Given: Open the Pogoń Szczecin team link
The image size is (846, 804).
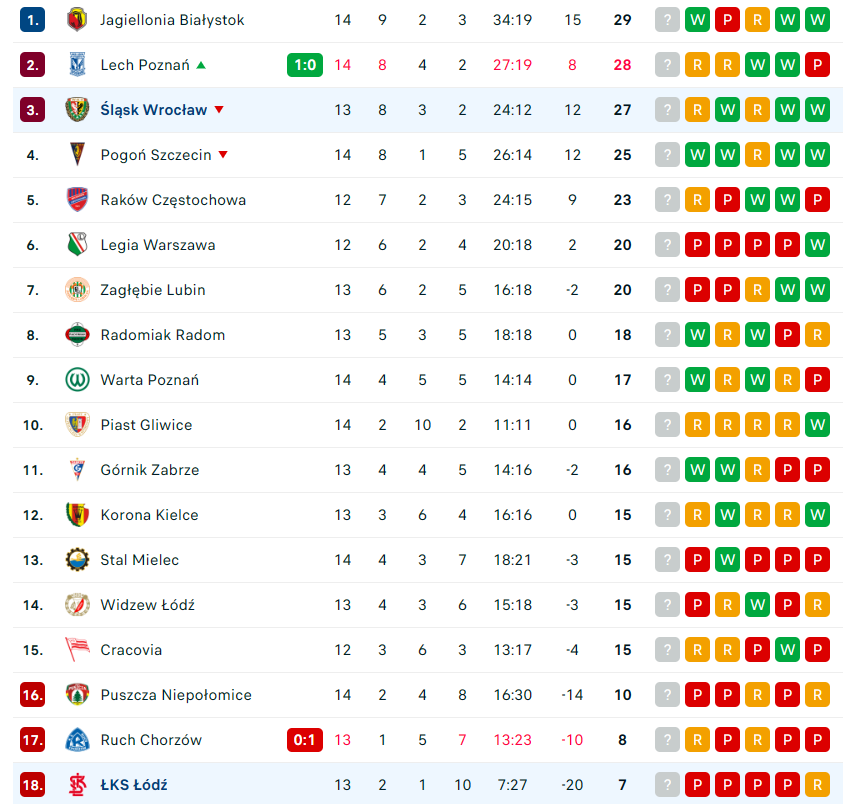Looking at the screenshot, I should point(156,155).
